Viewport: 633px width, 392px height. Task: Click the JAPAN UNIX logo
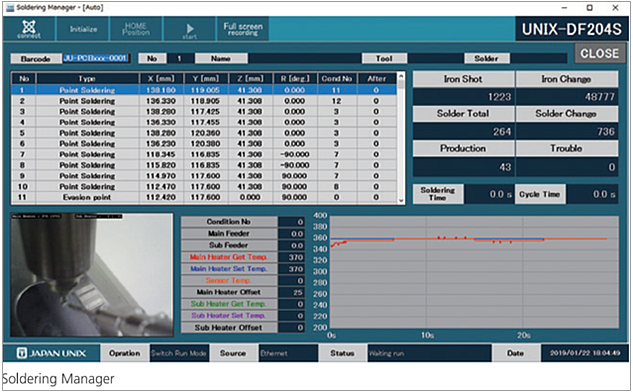coord(51,353)
